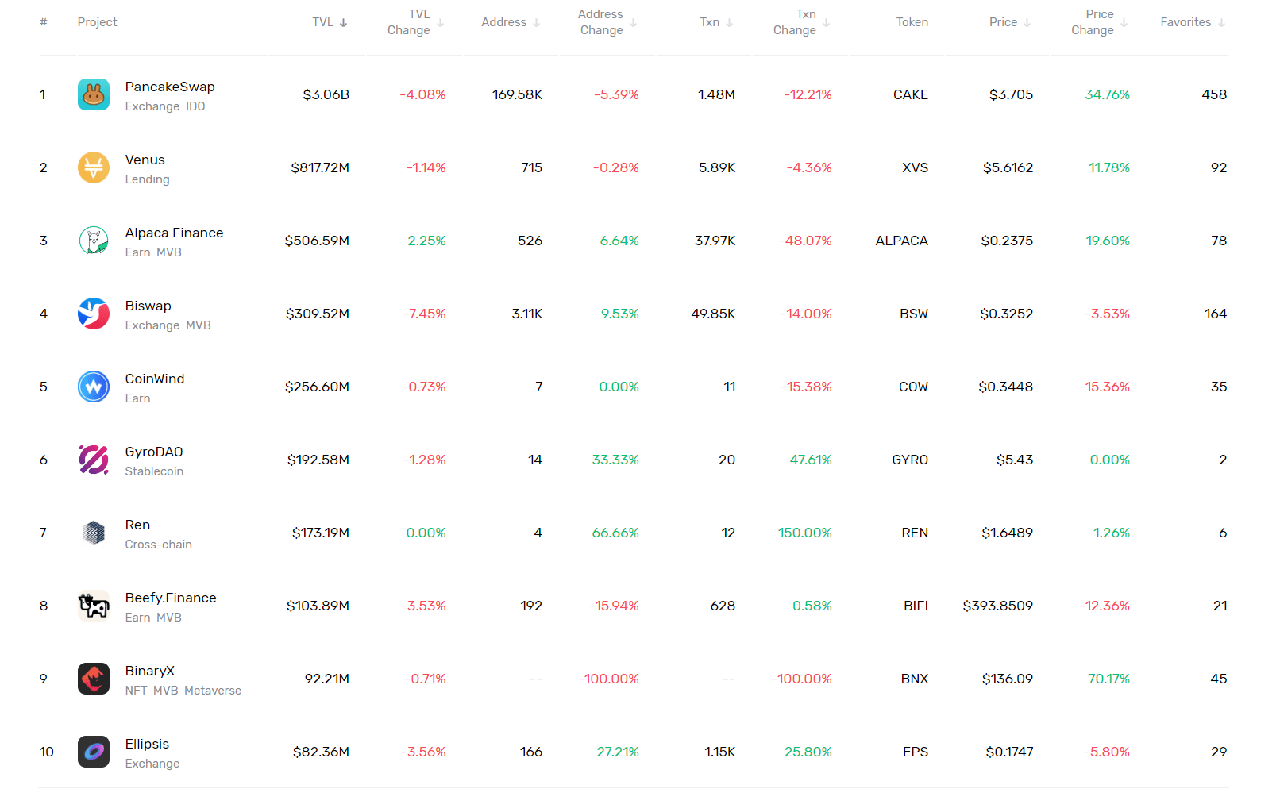Image resolution: width=1280 pixels, height=789 pixels.
Task: Click the Beefy.Finance cow logo icon
Action: tap(94, 606)
